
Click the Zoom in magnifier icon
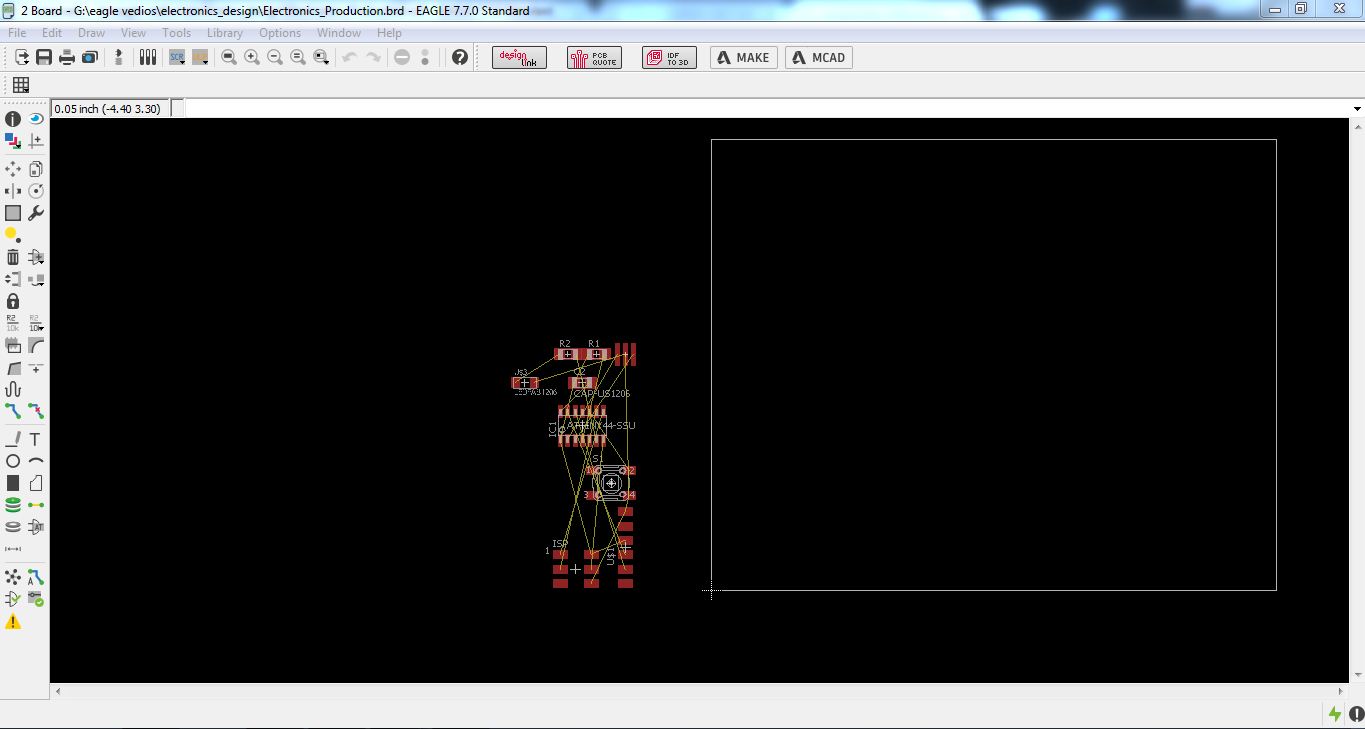tap(251, 57)
